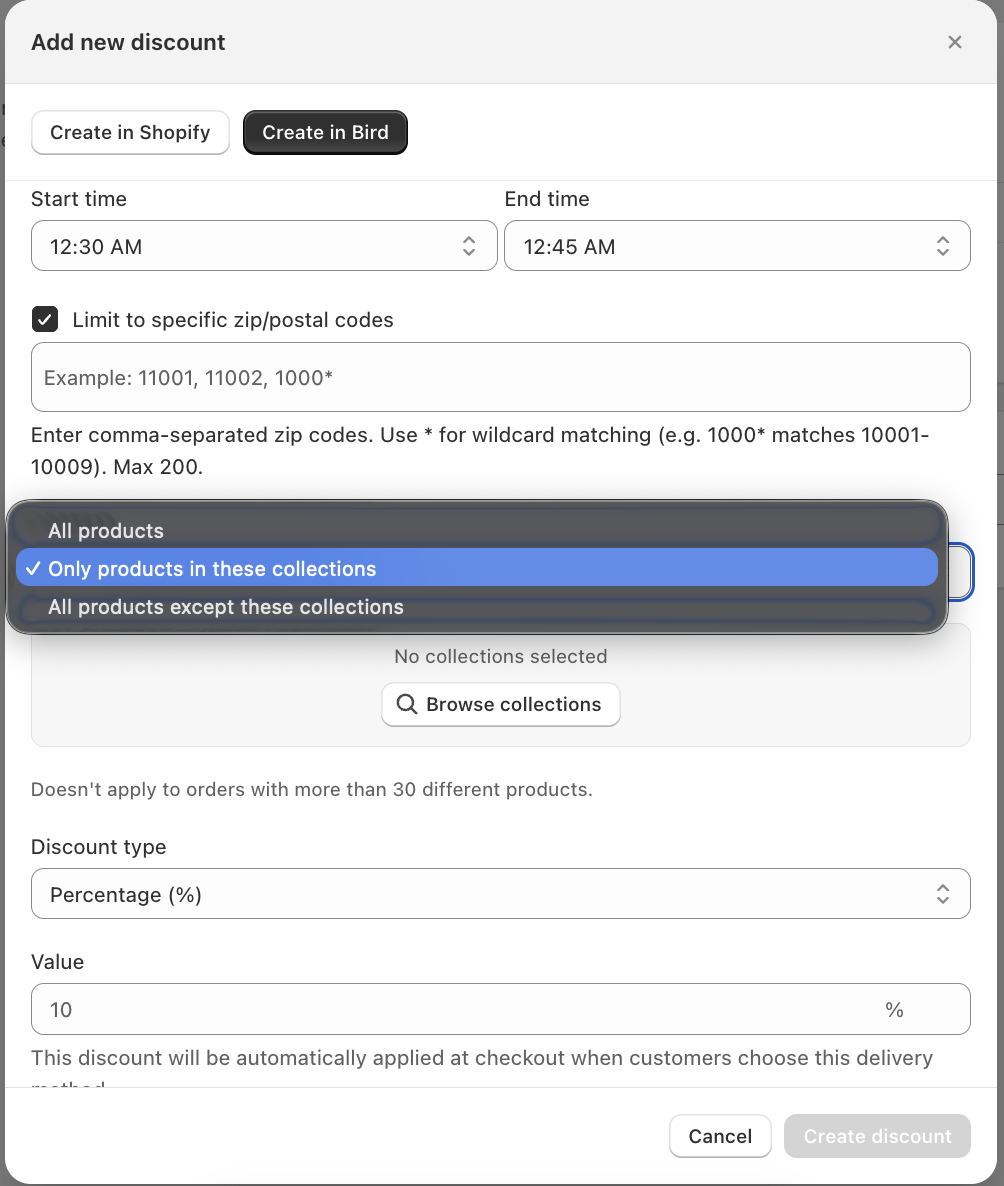Click the End time stepper arrows
This screenshot has width=1004, height=1186.
tap(943, 246)
